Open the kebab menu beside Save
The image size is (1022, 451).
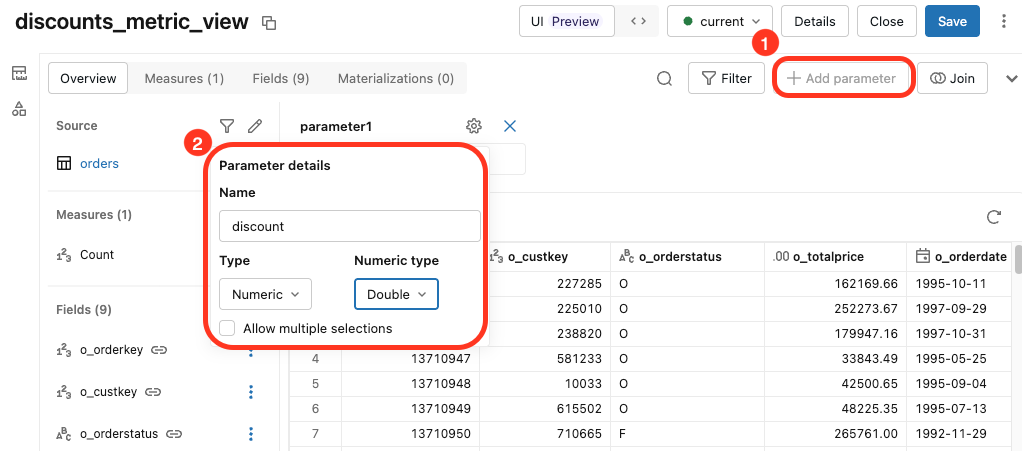(x=1004, y=22)
